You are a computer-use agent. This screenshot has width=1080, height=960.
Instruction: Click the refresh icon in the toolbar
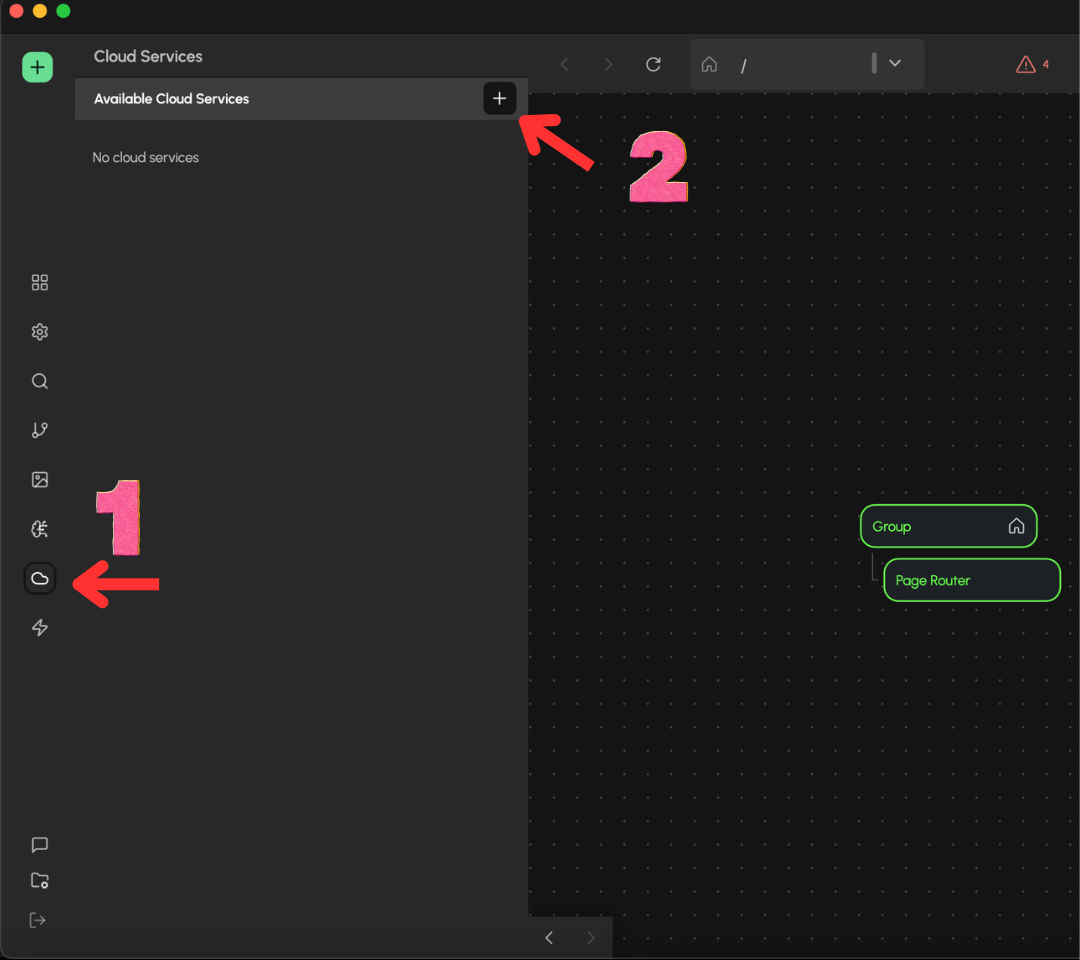pyautogui.click(x=654, y=64)
